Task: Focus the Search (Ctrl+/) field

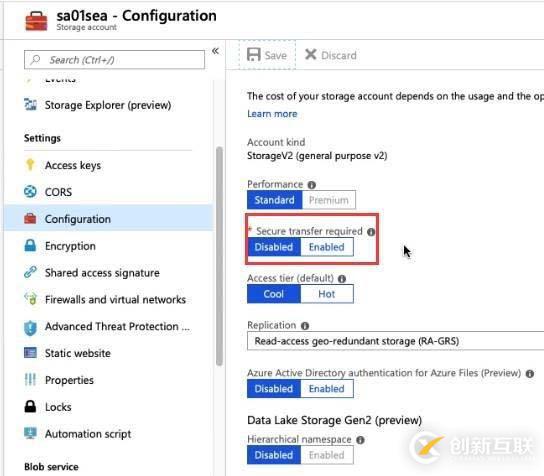Action: 114,60
